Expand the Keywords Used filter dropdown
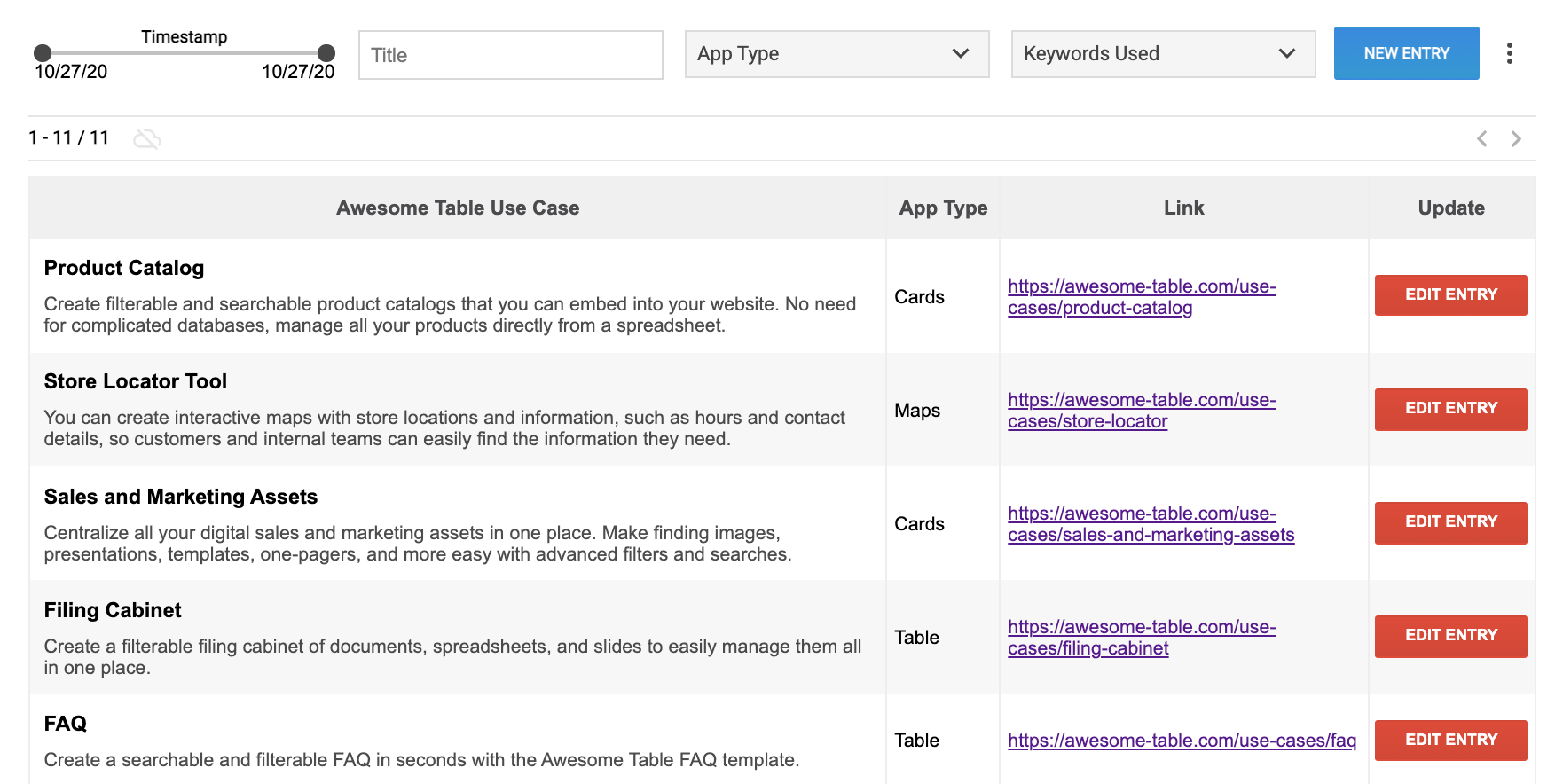1563x784 pixels. click(x=1163, y=54)
